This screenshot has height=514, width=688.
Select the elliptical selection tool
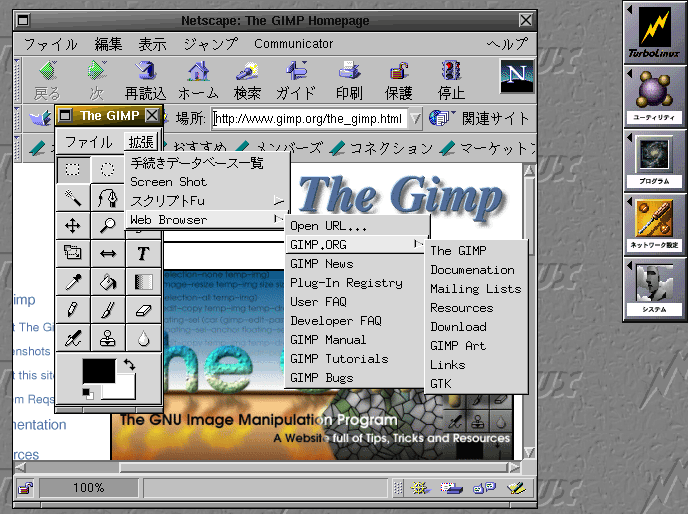(x=108, y=169)
